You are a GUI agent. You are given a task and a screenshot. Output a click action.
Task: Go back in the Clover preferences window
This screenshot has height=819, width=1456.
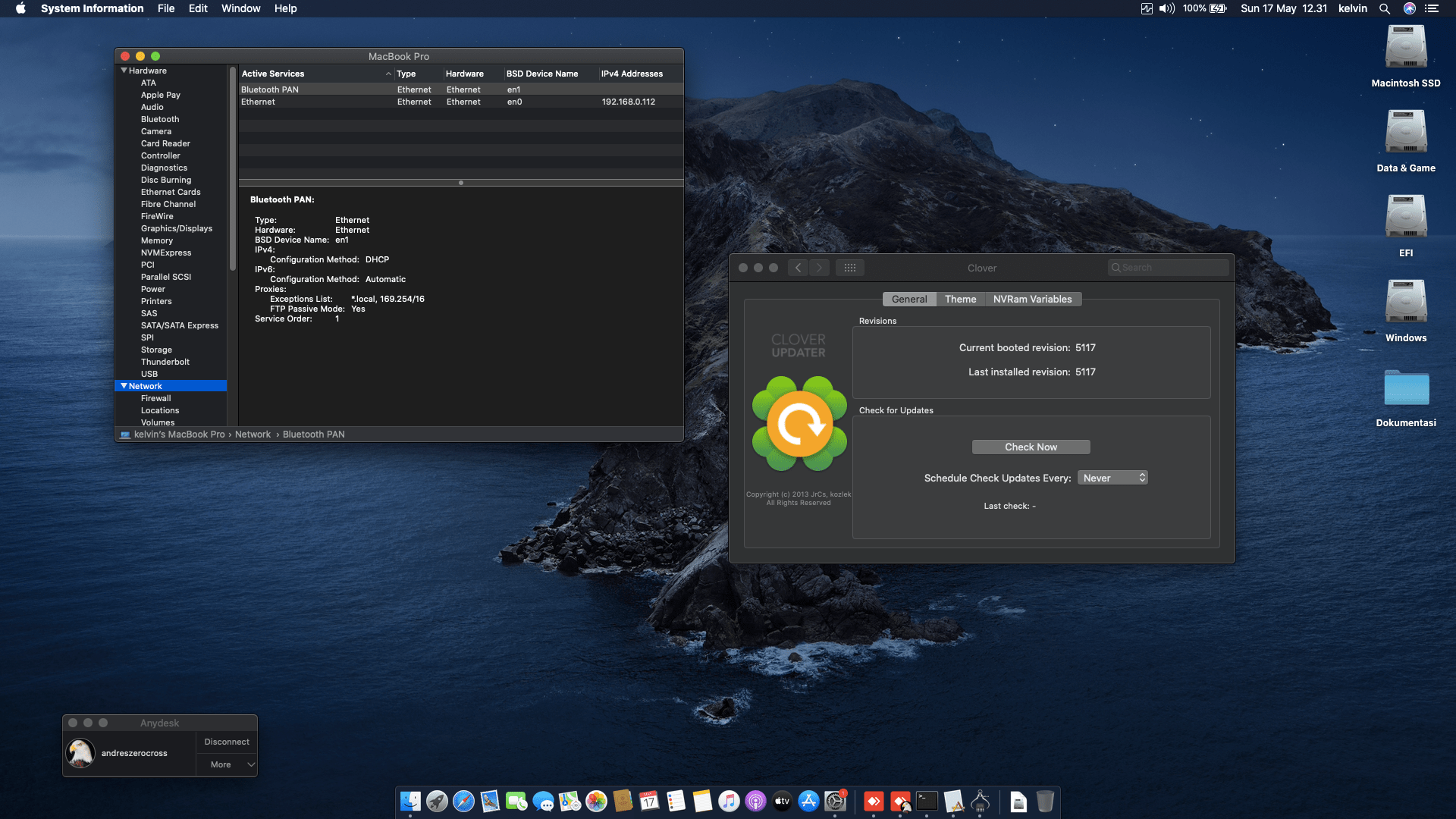(x=798, y=268)
